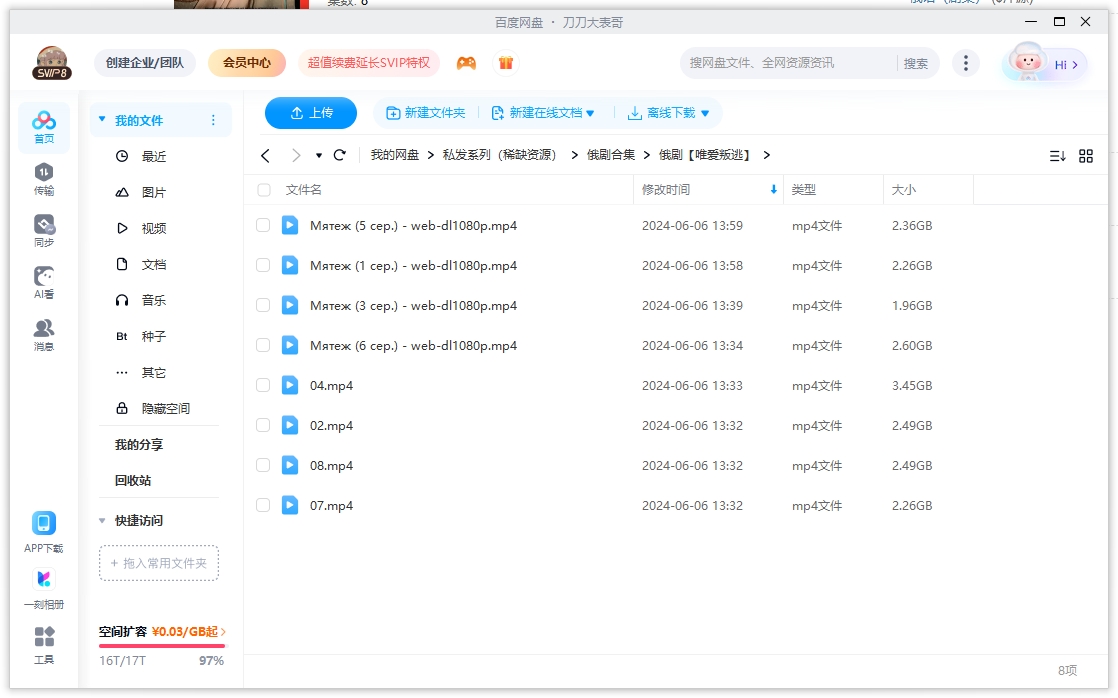Click video icon of 04.mp4
Image resolution: width=1118 pixels, height=698 pixels.
click(289, 385)
